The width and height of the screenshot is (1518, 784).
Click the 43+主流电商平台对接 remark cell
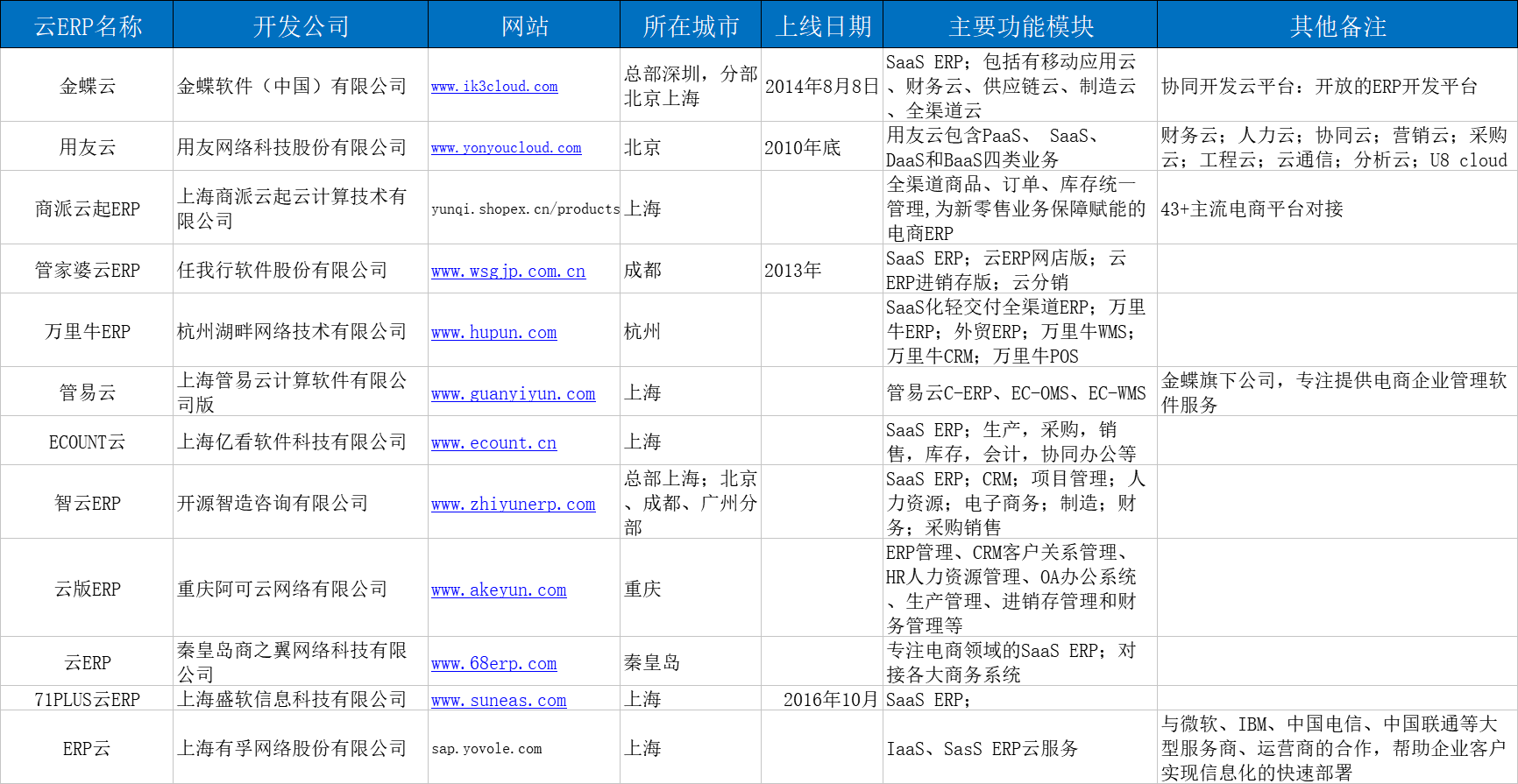[1337, 208]
